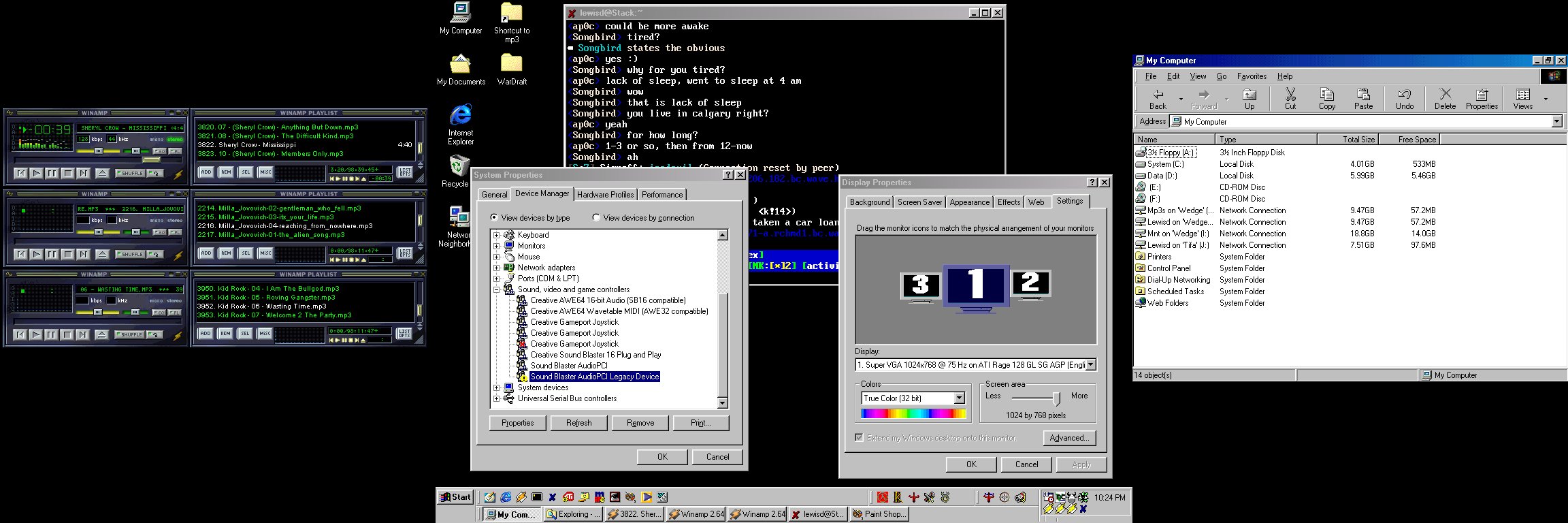Toggle Shuffle in the middle Winamp player
Image resolution: width=1568 pixels, height=523 pixels.
pos(130,254)
